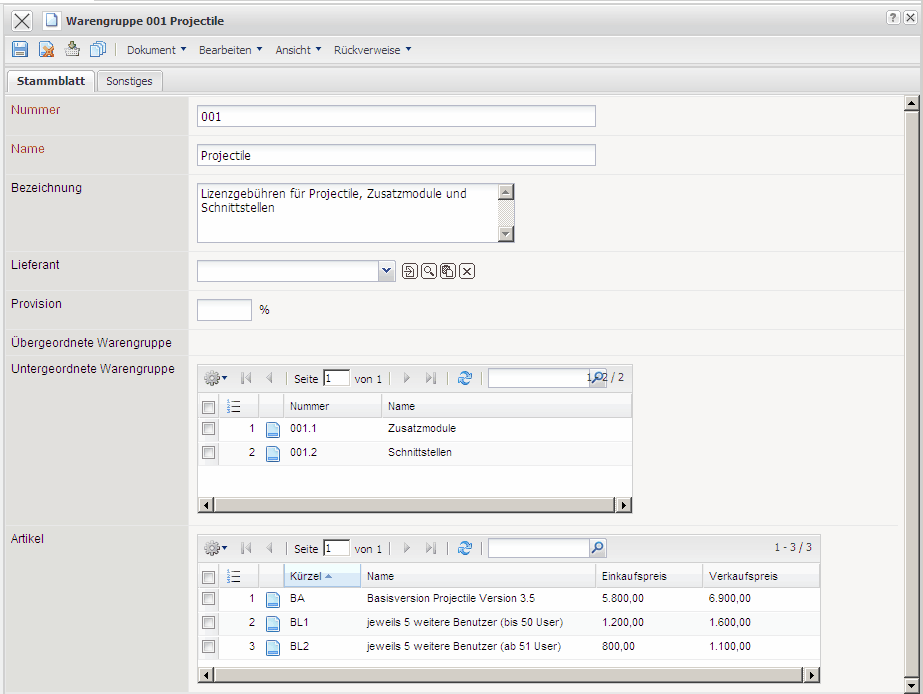Click the Einkaufspreis column header
923x694 pixels.
coord(634,576)
